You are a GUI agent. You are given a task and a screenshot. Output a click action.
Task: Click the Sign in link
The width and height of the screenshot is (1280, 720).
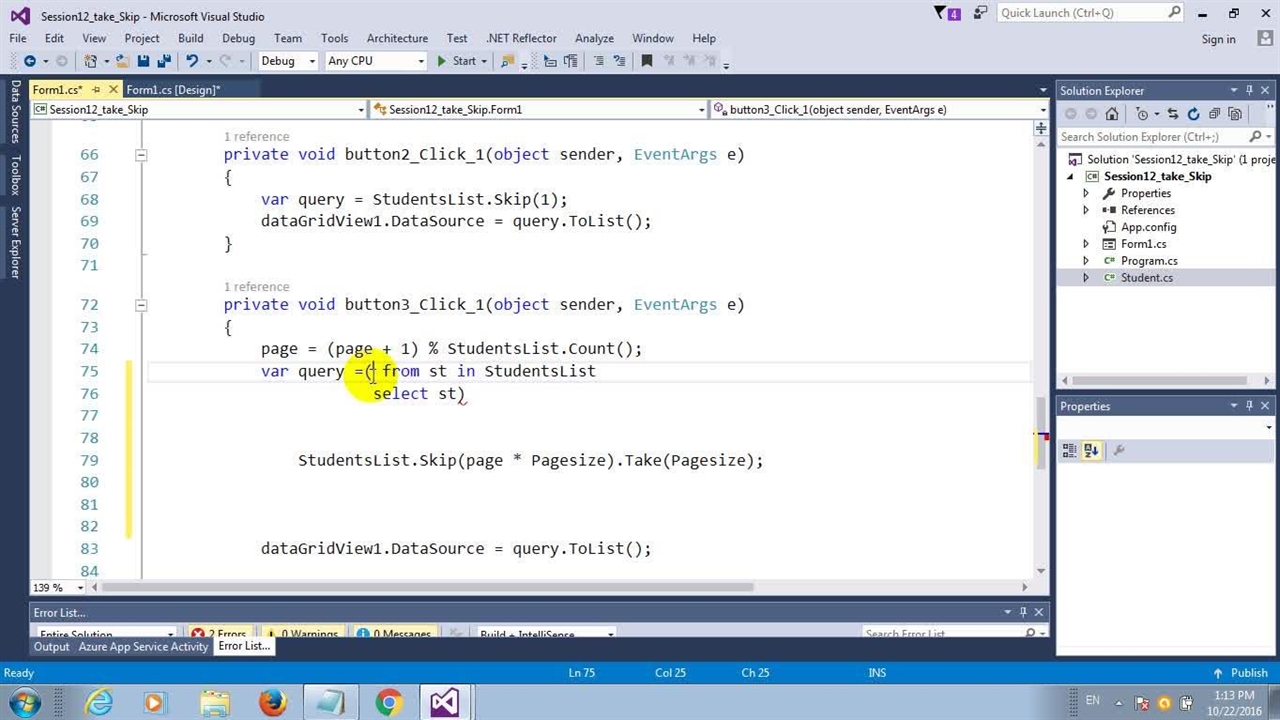pyautogui.click(x=1218, y=39)
